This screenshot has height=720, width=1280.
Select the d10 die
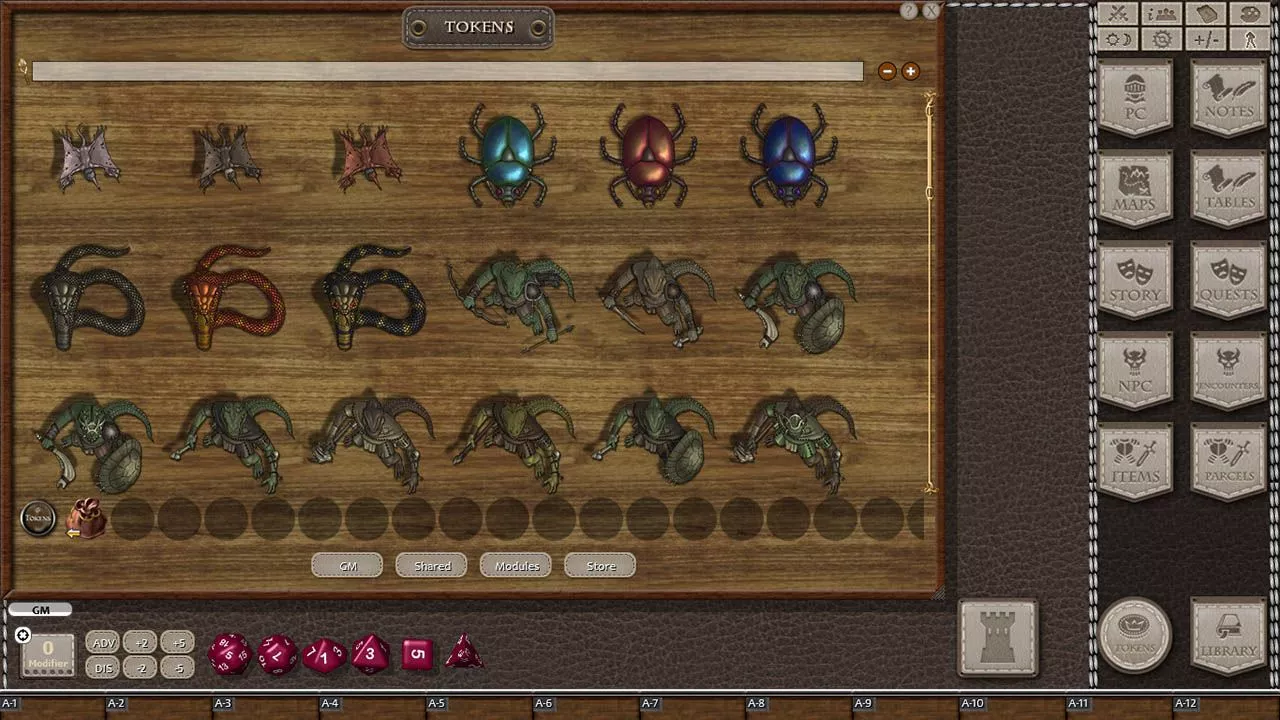click(323, 656)
